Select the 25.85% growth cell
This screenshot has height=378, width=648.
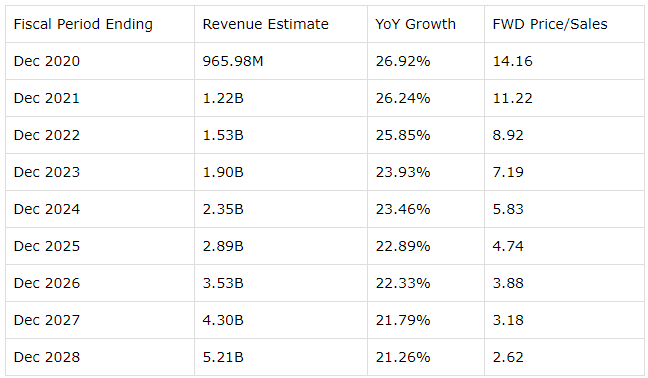click(x=403, y=135)
